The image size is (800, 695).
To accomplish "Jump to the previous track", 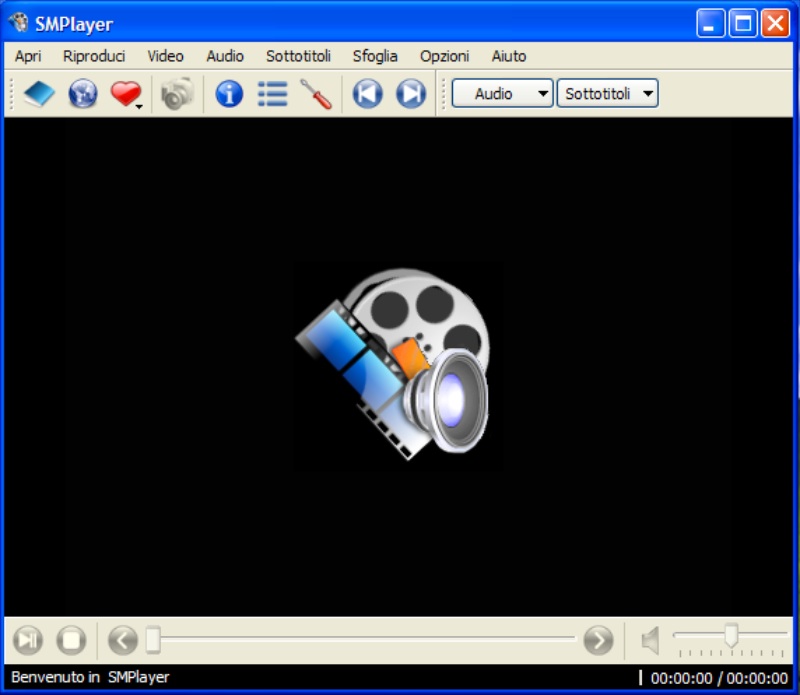I will [x=367, y=94].
